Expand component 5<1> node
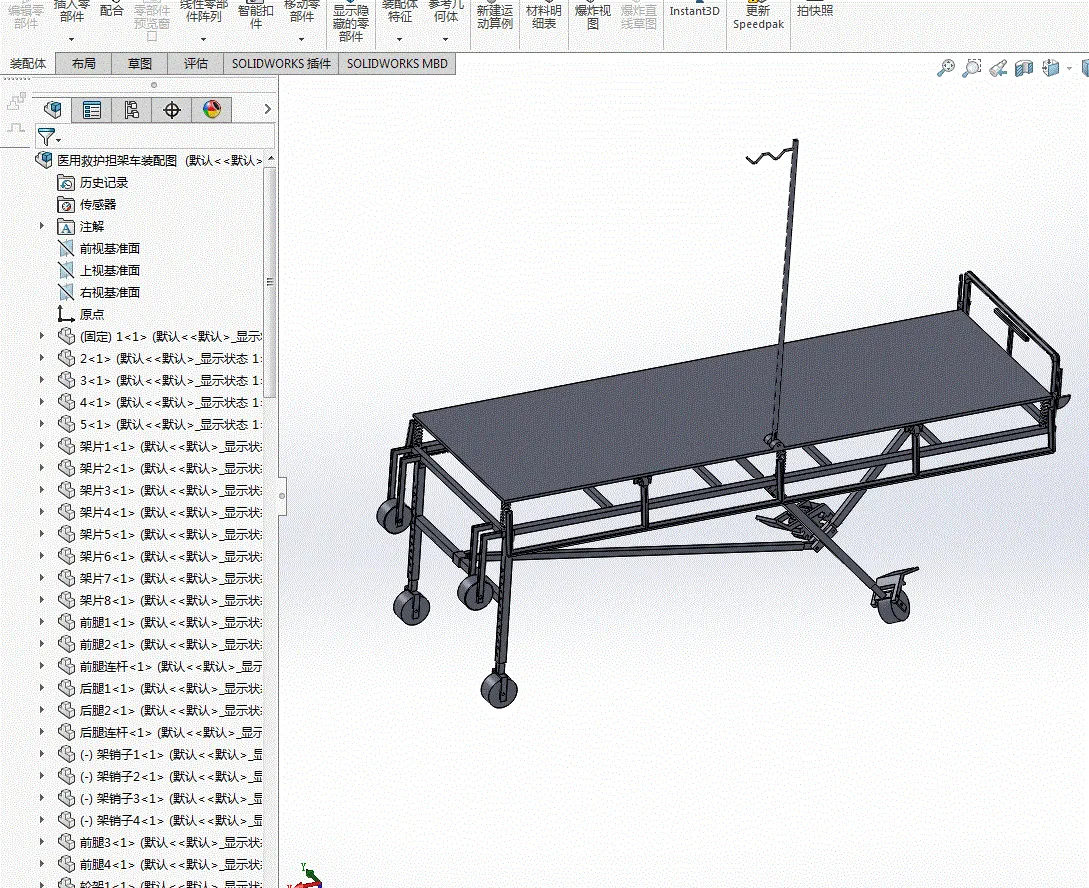Image resolution: width=1089 pixels, height=888 pixels. 42,424
